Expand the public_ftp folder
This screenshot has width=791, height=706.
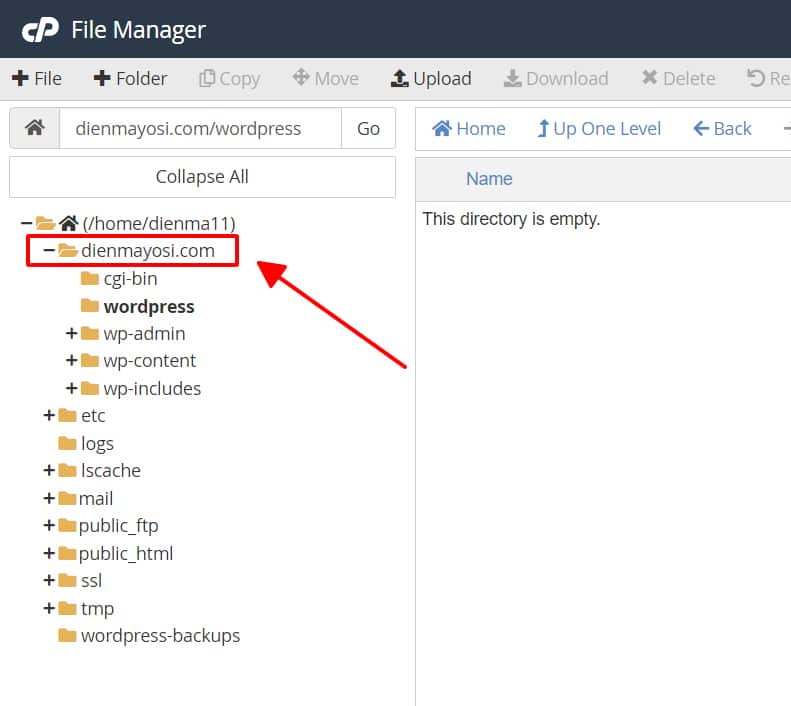48,525
